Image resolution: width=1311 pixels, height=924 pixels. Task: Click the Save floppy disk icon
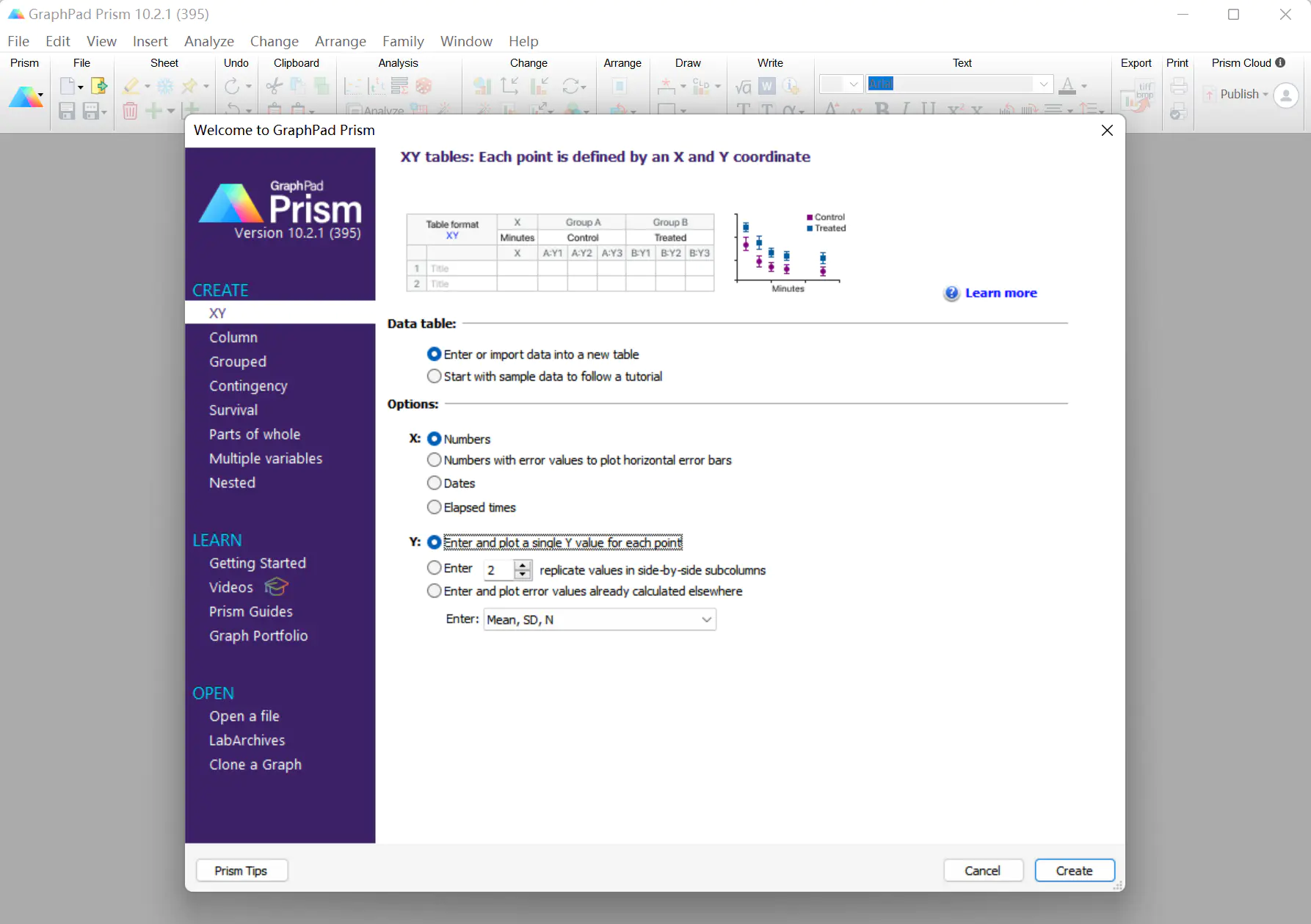67,111
